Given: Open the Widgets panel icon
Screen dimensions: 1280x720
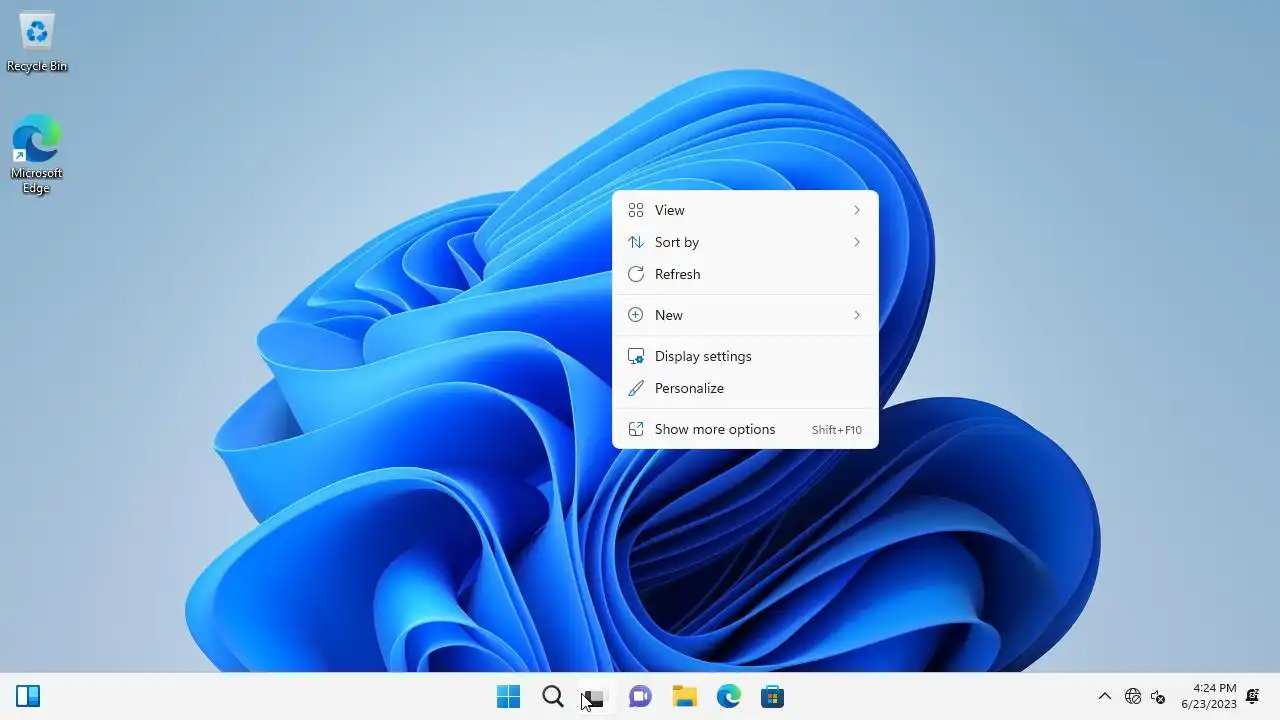Looking at the screenshot, I should pos(28,696).
